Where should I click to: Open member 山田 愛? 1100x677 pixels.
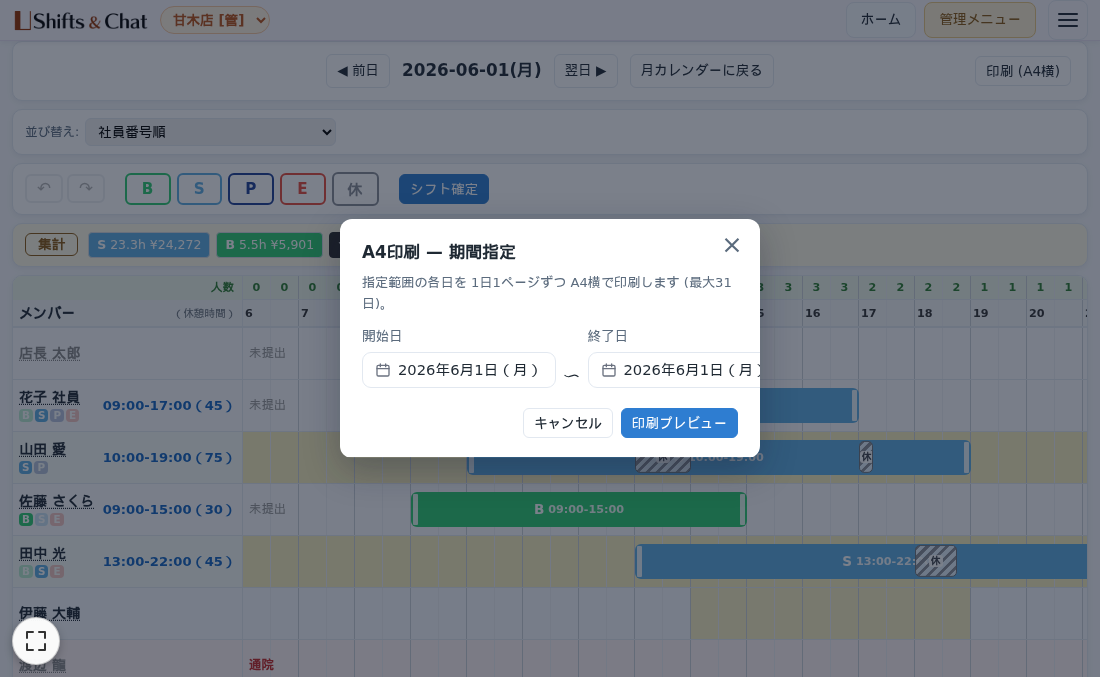pos(42,449)
